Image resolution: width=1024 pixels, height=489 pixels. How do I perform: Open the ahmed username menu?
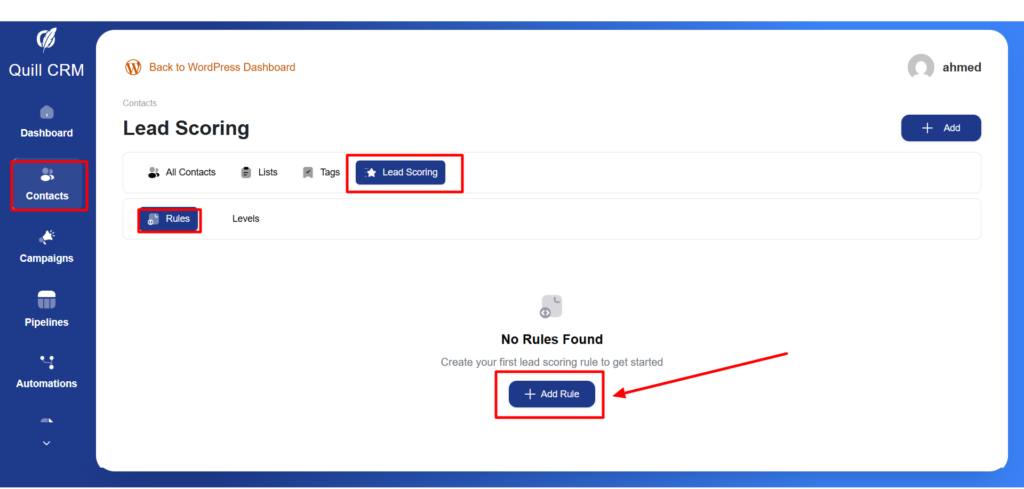tap(961, 67)
